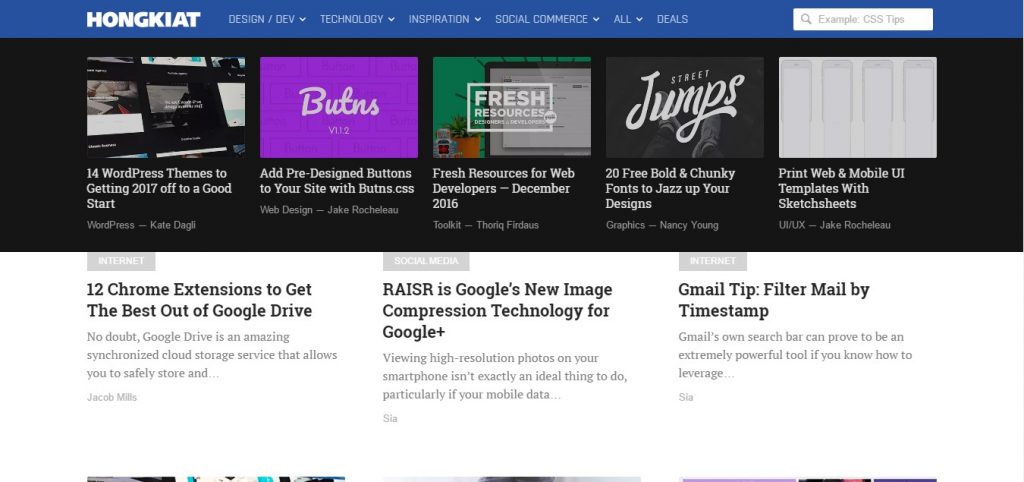Open the Gmail Tip filter by timestamp article
The width and height of the screenshot is (1024, 482).
pos(773,300)
